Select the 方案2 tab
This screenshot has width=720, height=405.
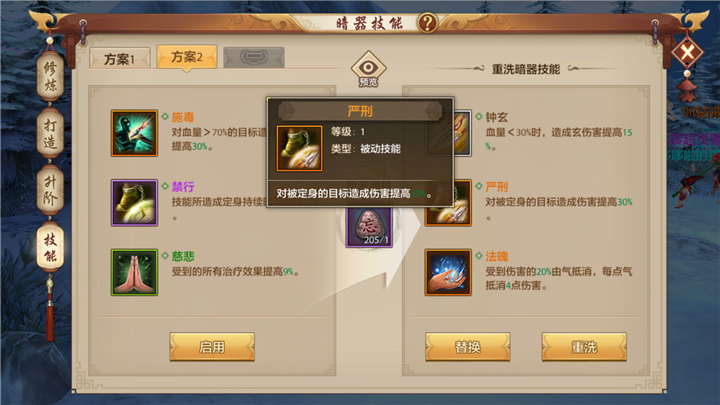(186, 57)
